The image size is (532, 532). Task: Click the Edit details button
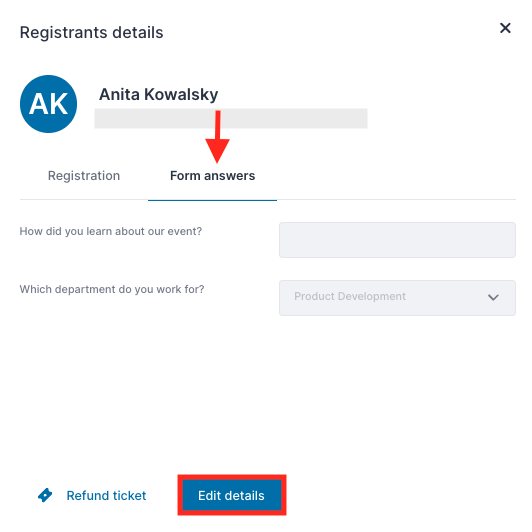click(232, 495)
